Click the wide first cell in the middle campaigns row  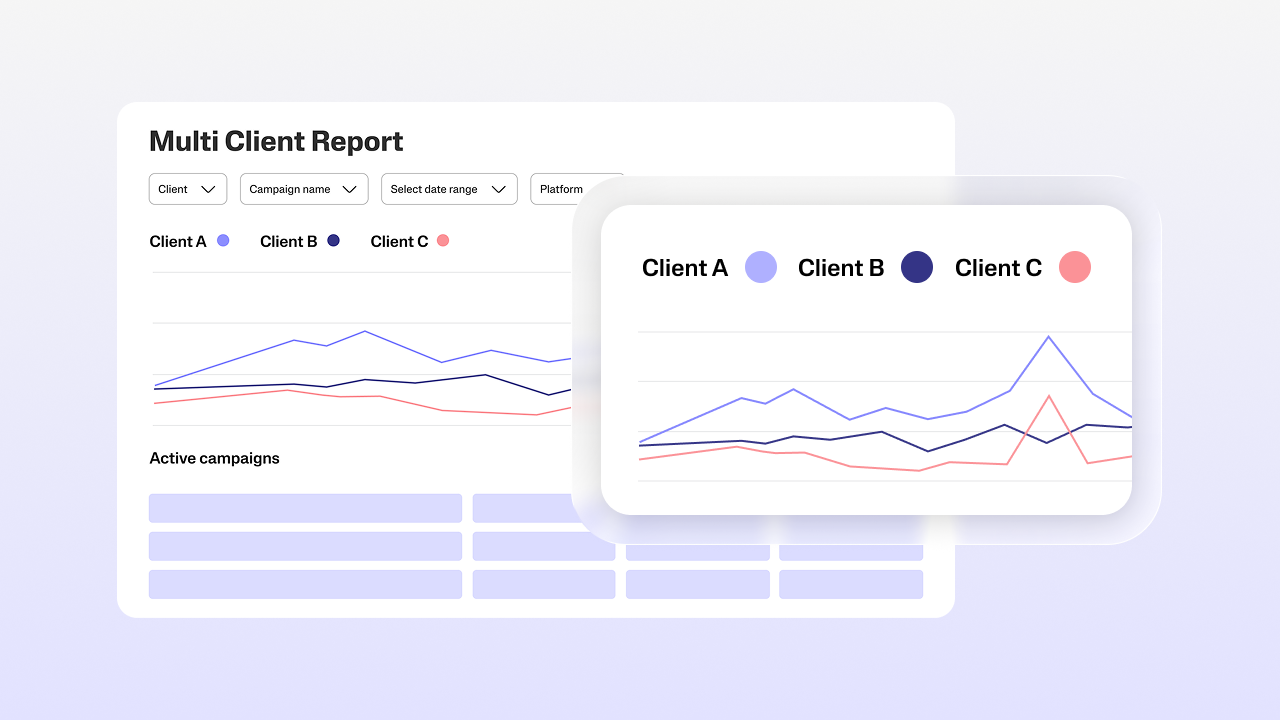point(305,546)
